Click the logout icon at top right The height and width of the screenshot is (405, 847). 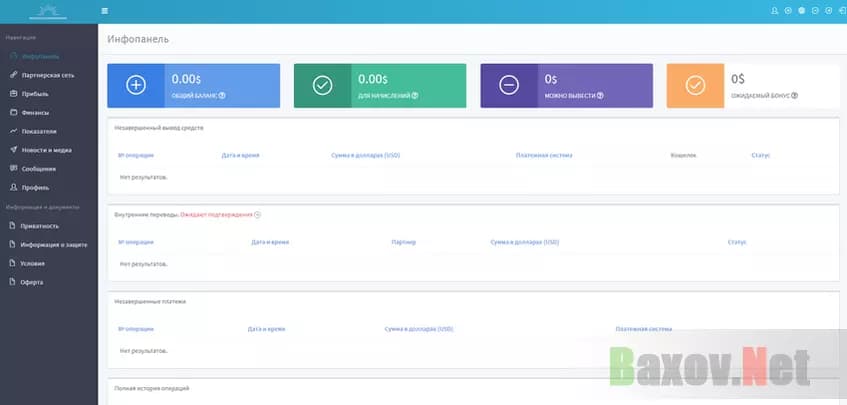click(x=840, y=11)
